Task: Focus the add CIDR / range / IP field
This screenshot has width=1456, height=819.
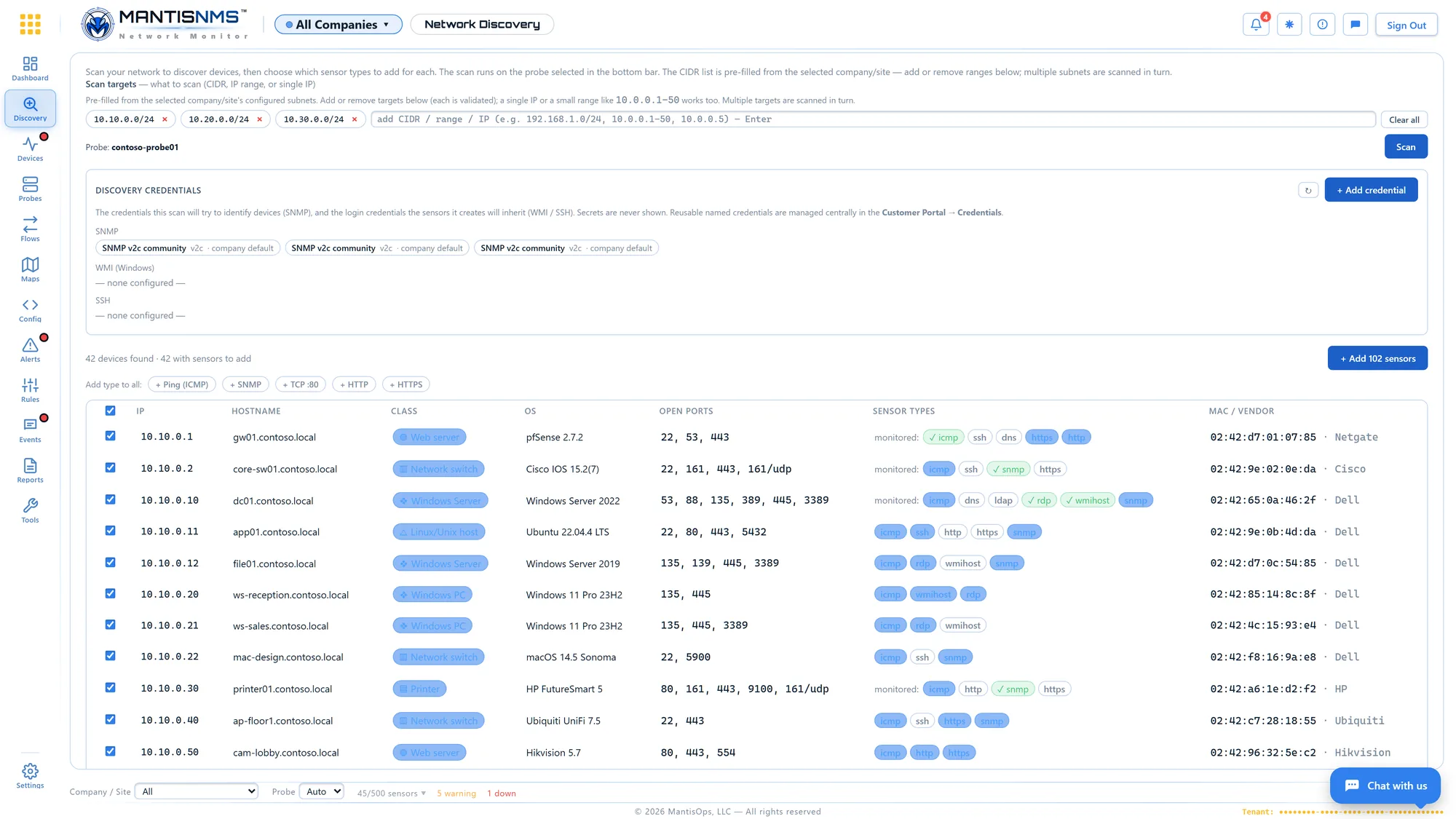Action: pyautogui.click(x=873, y=119)
